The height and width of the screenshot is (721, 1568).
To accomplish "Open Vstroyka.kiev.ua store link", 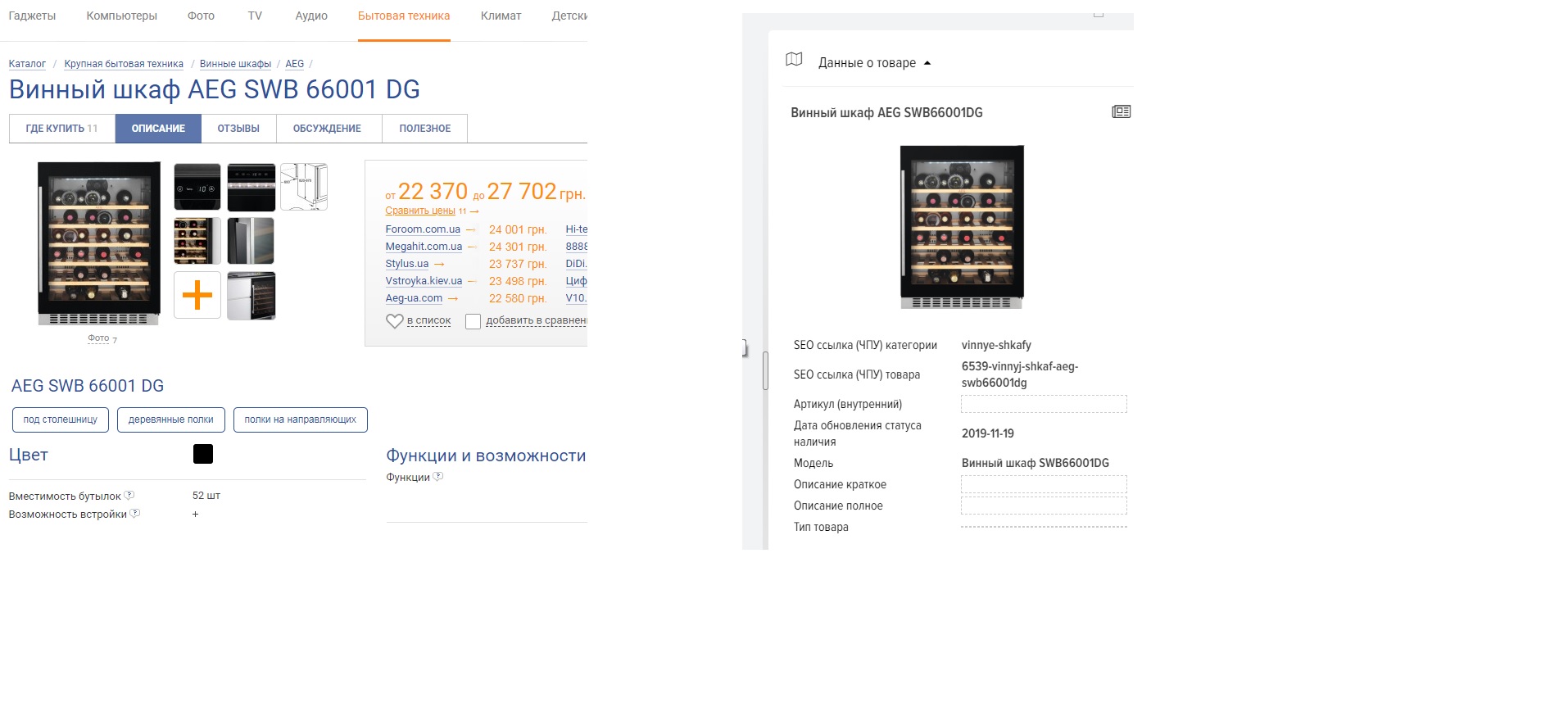I will click(424, 281).
